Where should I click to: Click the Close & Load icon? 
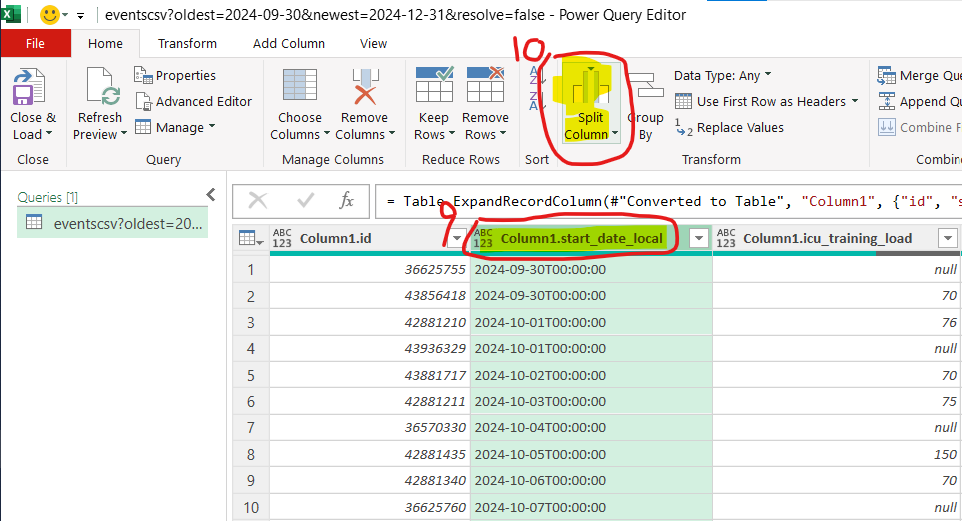29,87
